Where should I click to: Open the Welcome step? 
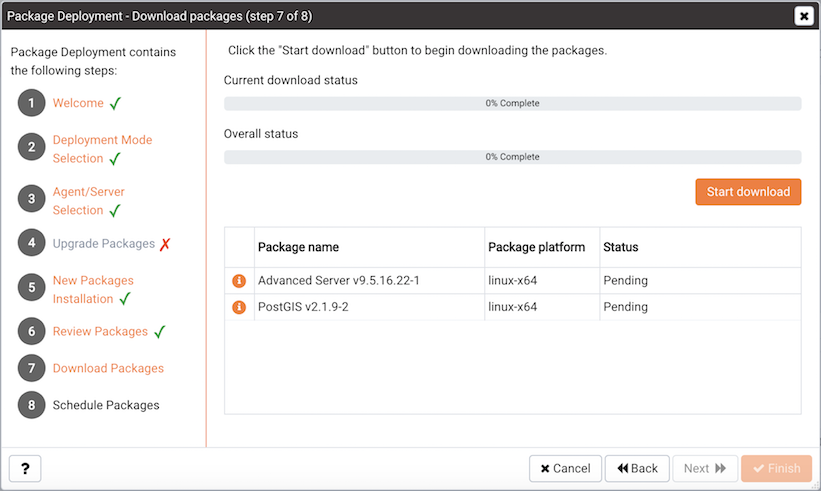(x=78, y=103)
